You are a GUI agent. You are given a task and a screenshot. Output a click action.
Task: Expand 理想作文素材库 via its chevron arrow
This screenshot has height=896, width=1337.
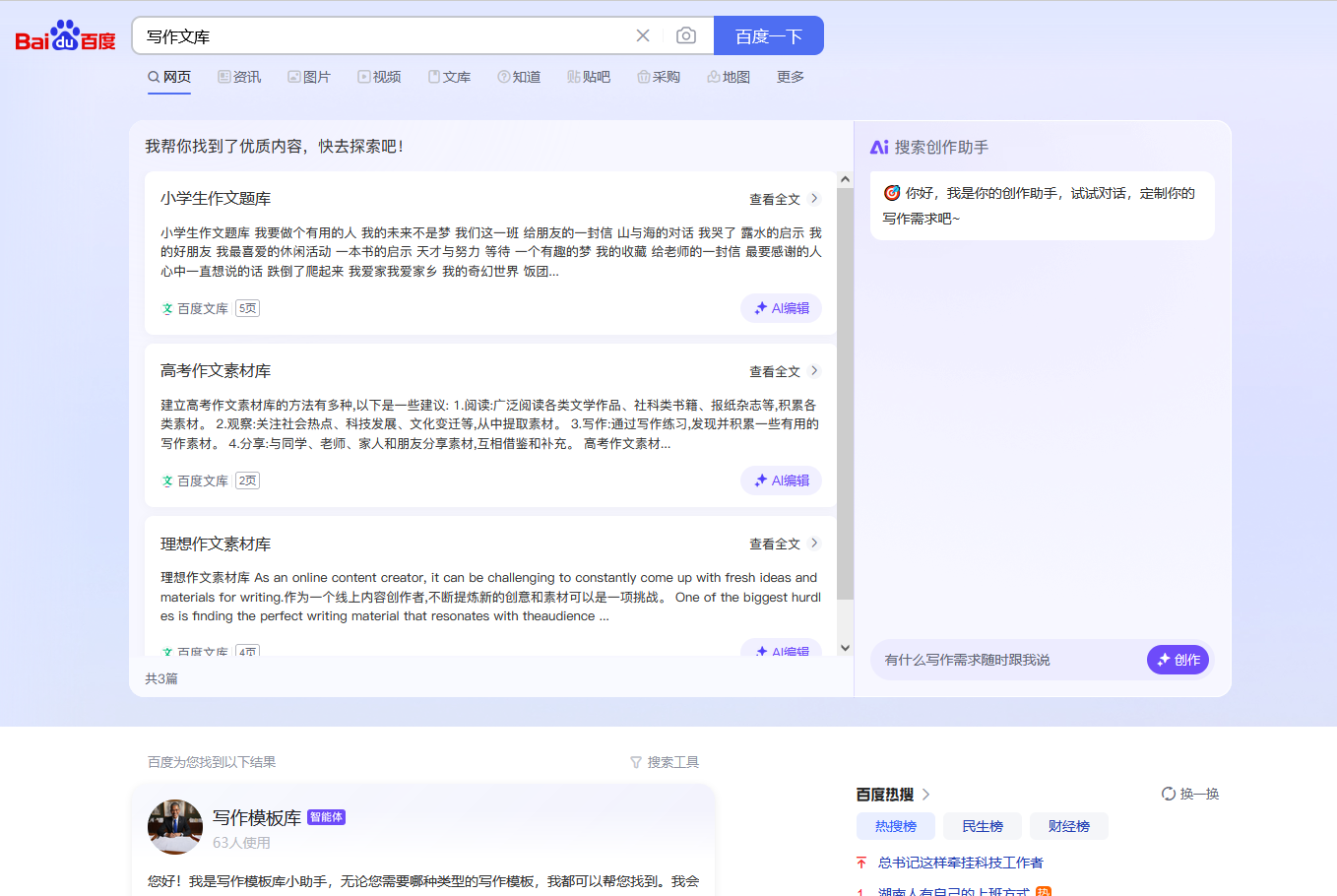pyautogui.click(x=814, y=543)
